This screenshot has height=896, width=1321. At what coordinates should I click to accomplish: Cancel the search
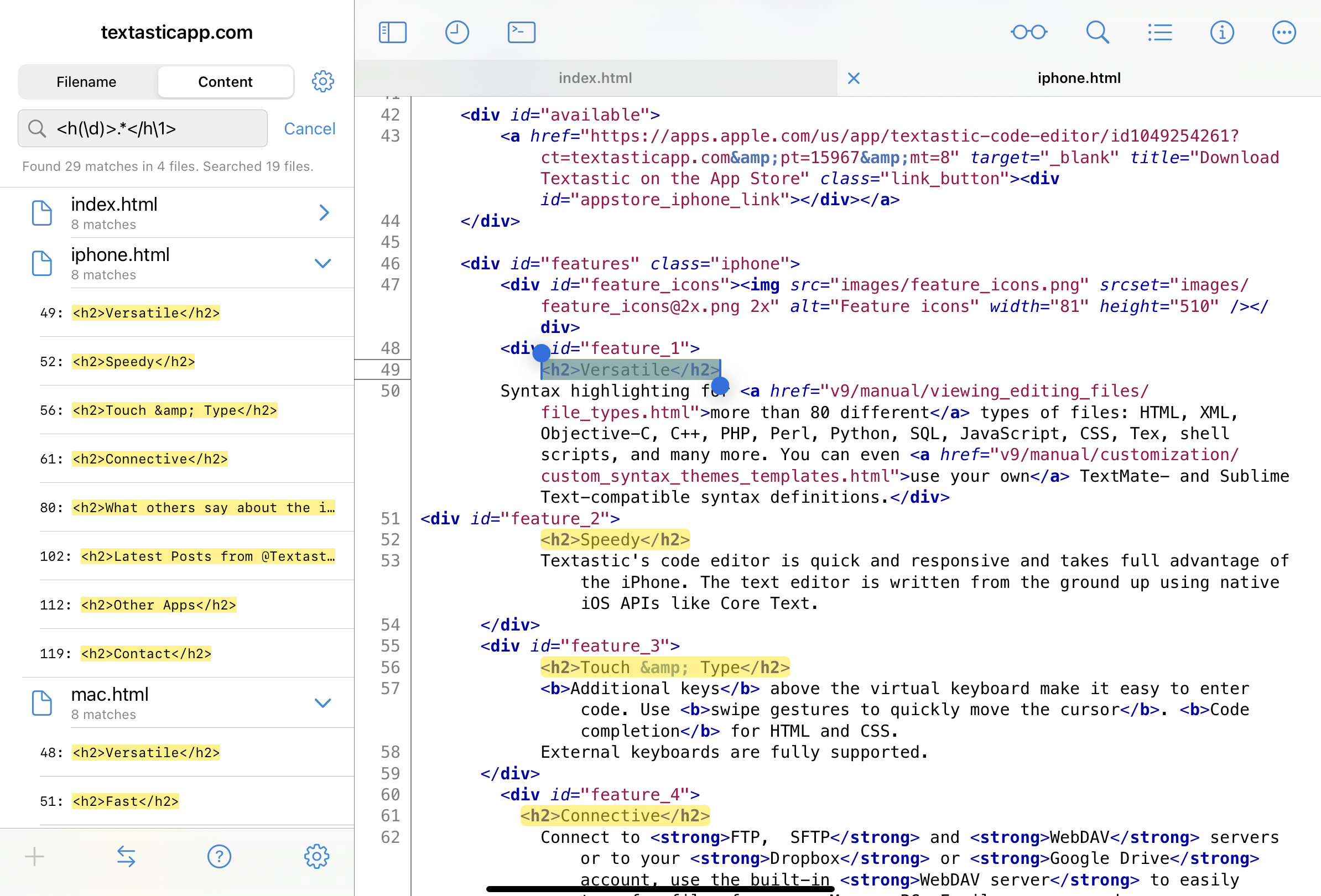point(310,129)
